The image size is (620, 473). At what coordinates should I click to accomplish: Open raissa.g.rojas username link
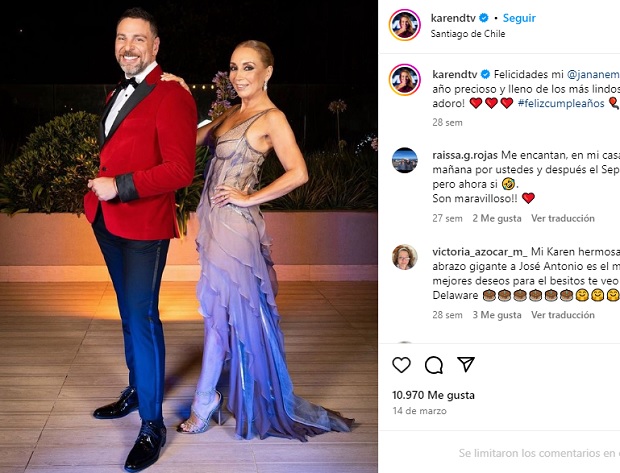[x=465, y=155]
